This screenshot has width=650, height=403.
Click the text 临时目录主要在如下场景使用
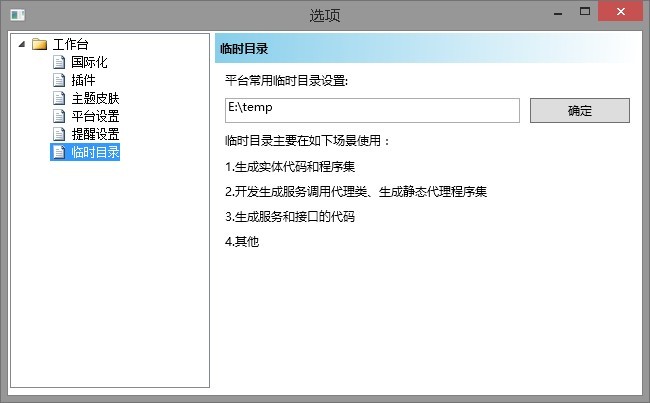pyautogui.click(x=307, y=141)
